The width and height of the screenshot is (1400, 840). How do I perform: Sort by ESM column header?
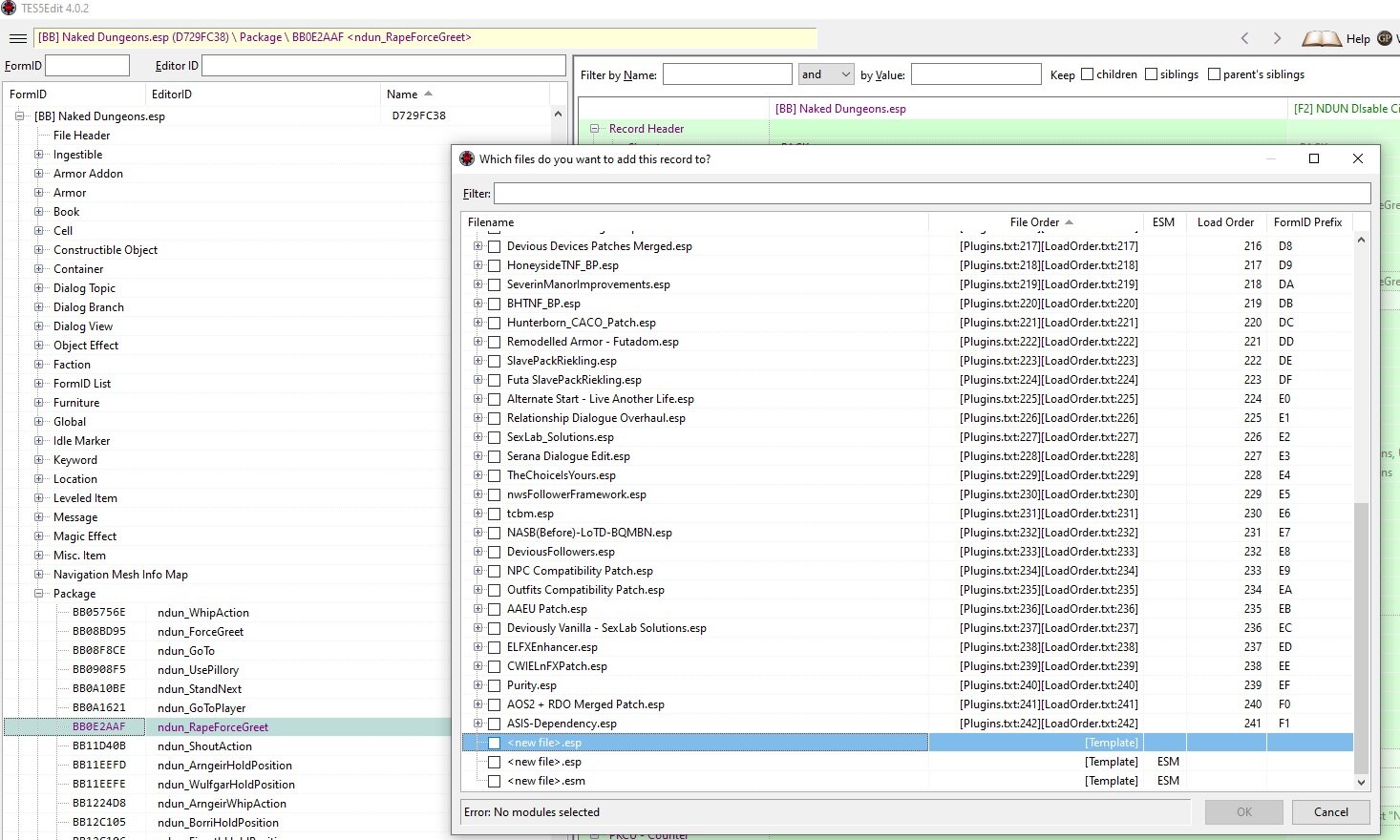[x=1164, y=222]
